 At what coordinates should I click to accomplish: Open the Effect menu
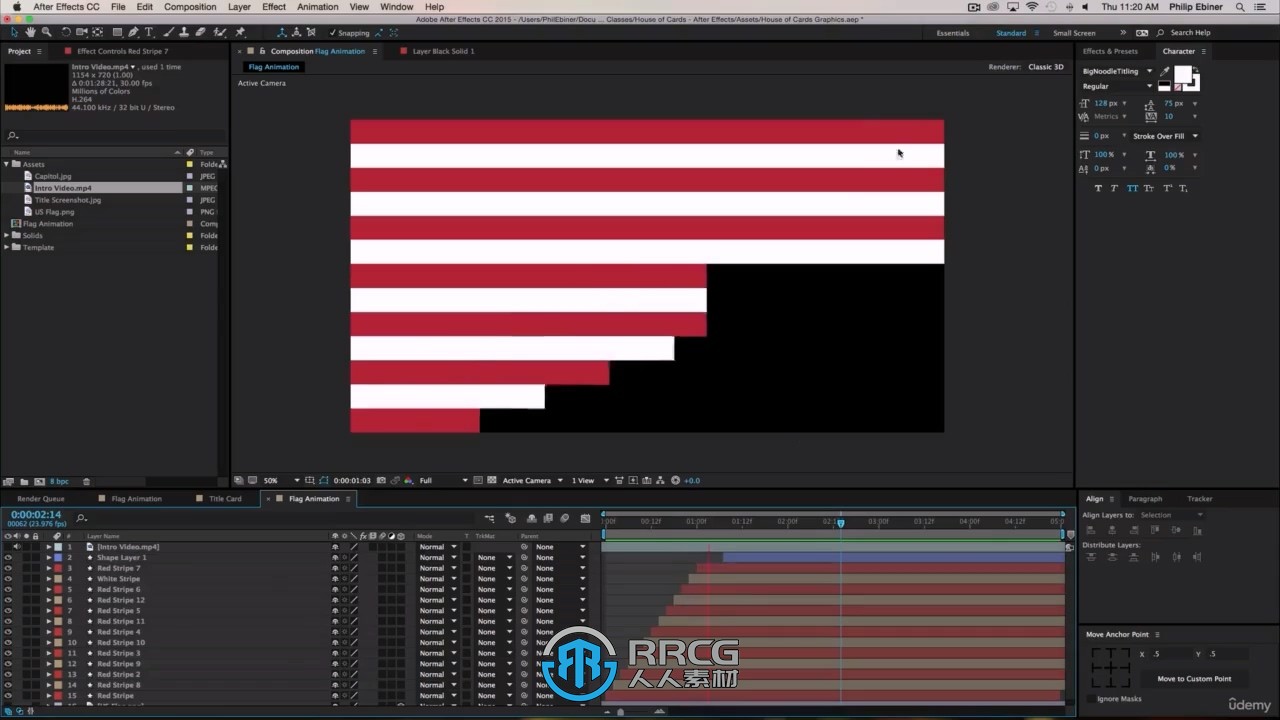274,7
